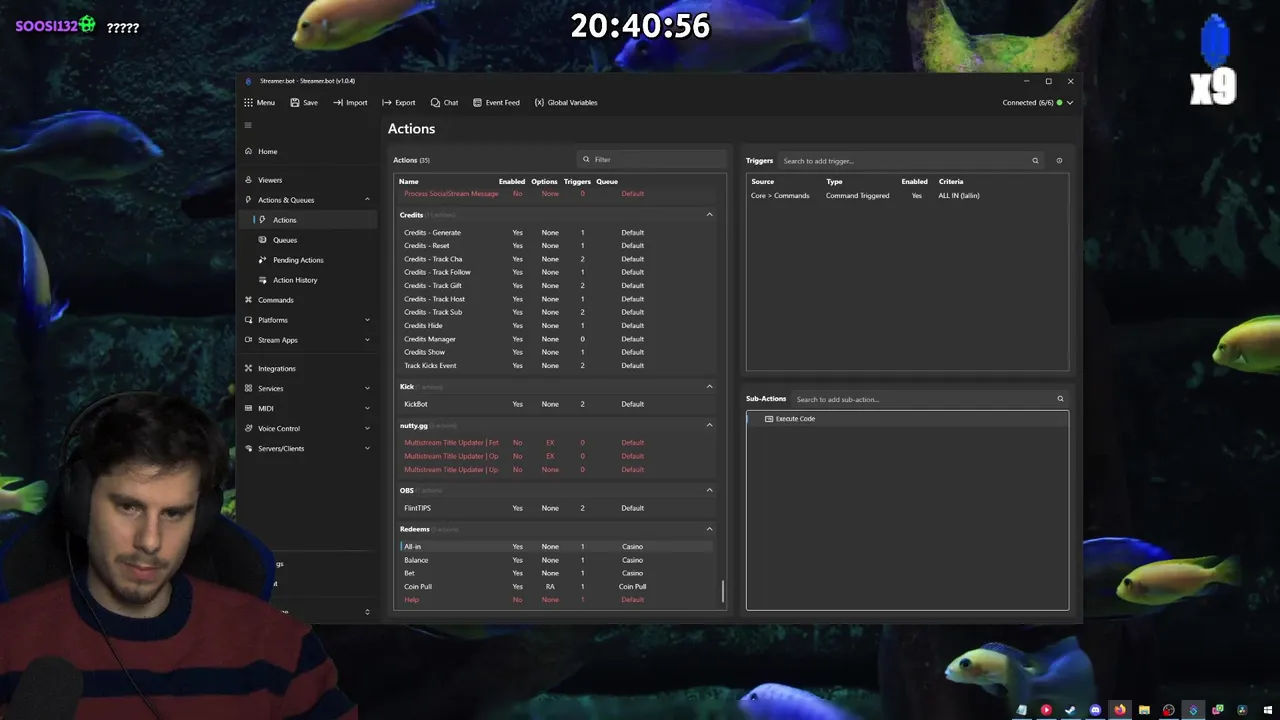Select Process SocialStream Message action
This screenshot has width=1280, height=720.
[556, 194]
